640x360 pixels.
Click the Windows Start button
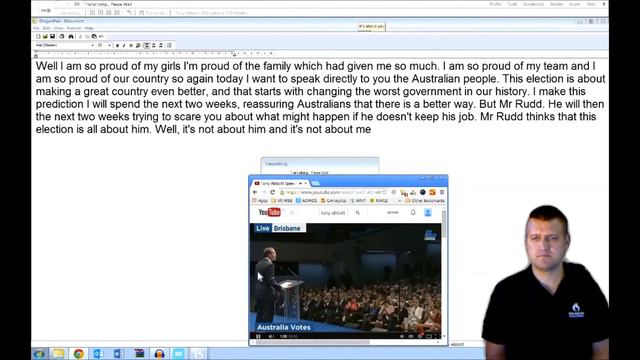tap(40, 353)
